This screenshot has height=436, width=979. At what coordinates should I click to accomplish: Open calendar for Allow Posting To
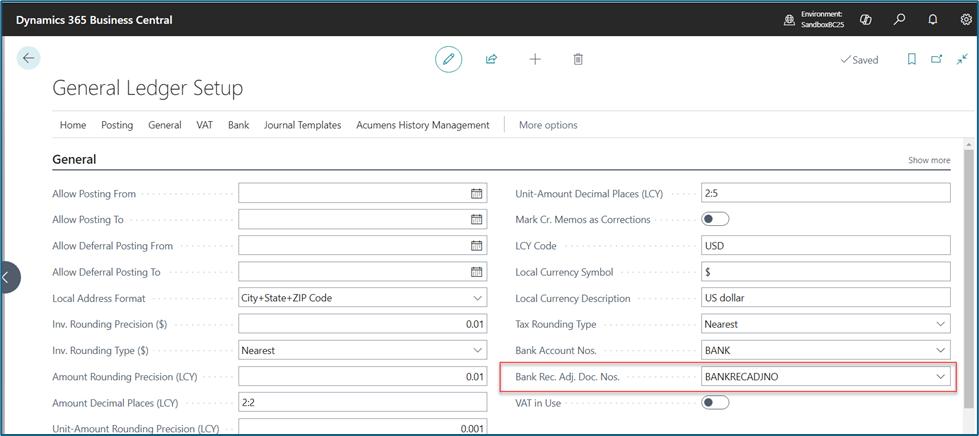(476, 220)
